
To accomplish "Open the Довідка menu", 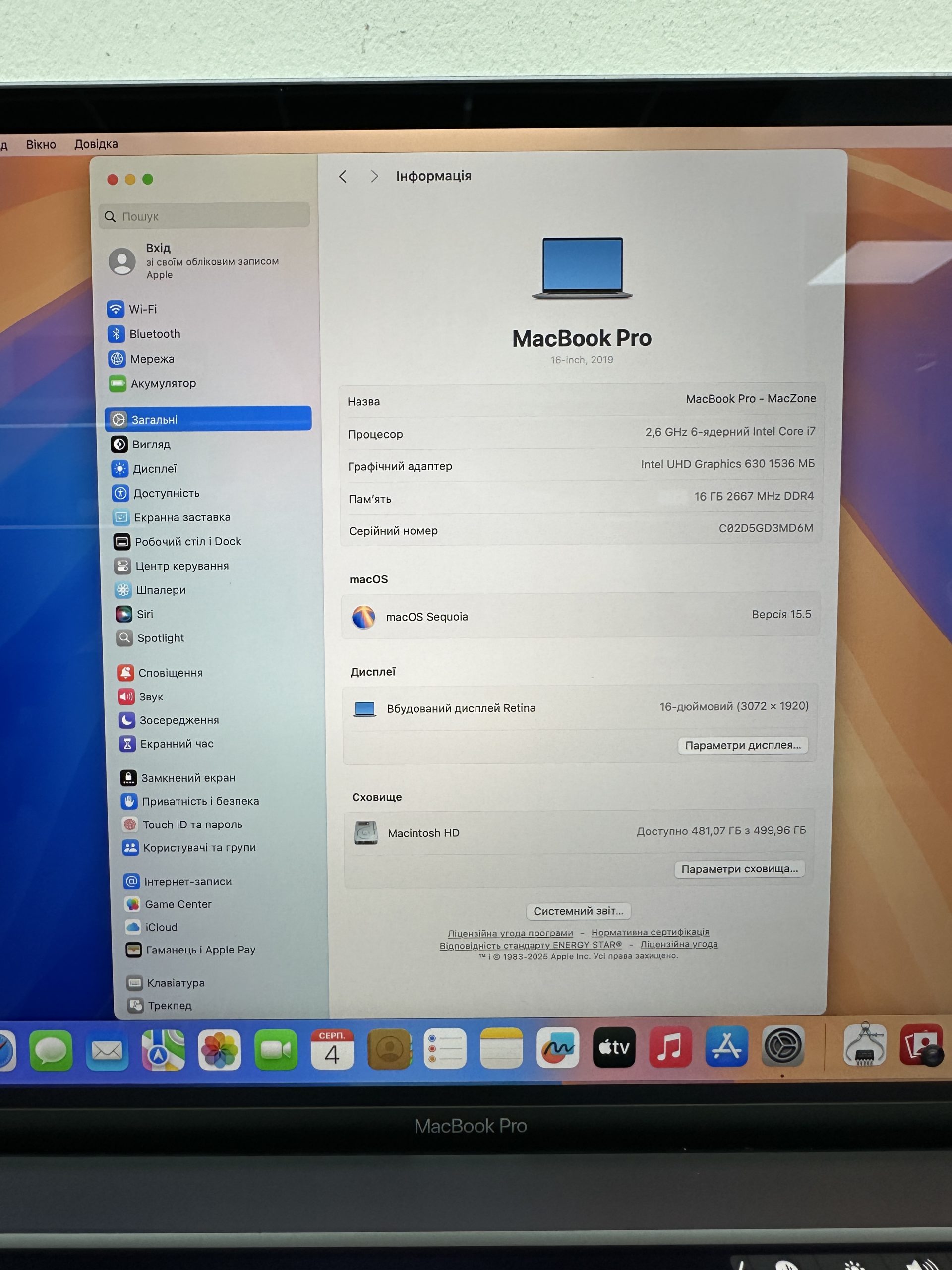I will (x=96, y=144).
